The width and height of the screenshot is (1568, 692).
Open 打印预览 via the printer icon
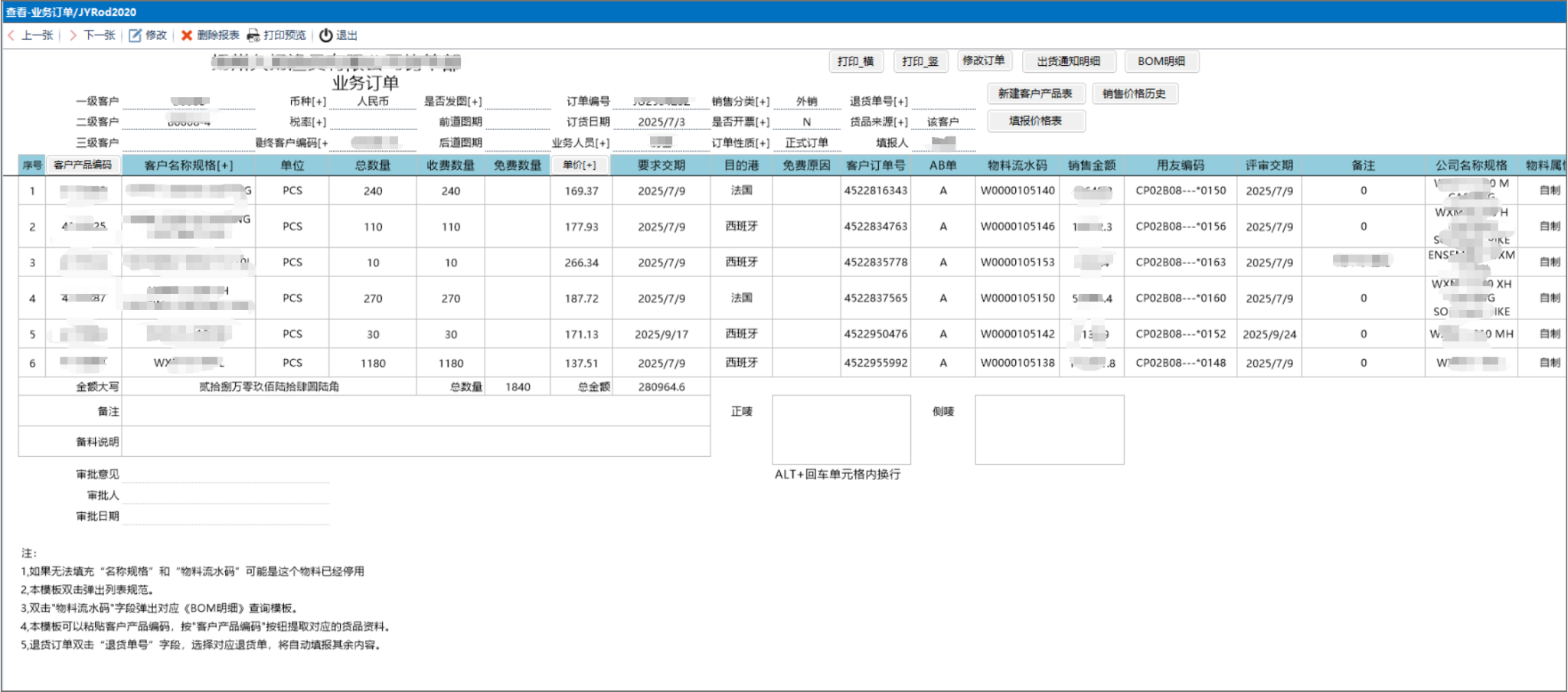(x=253, y=34)
